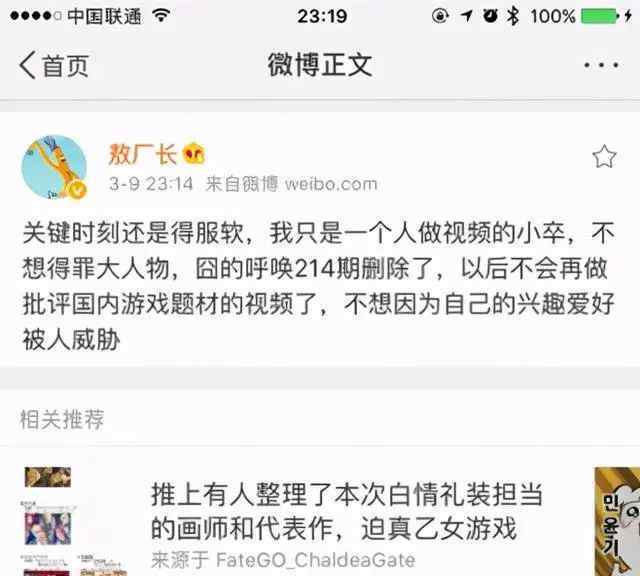Tap the battery indicator icon
The height and width of the screenshot is (576, 640).
(601, 16)
